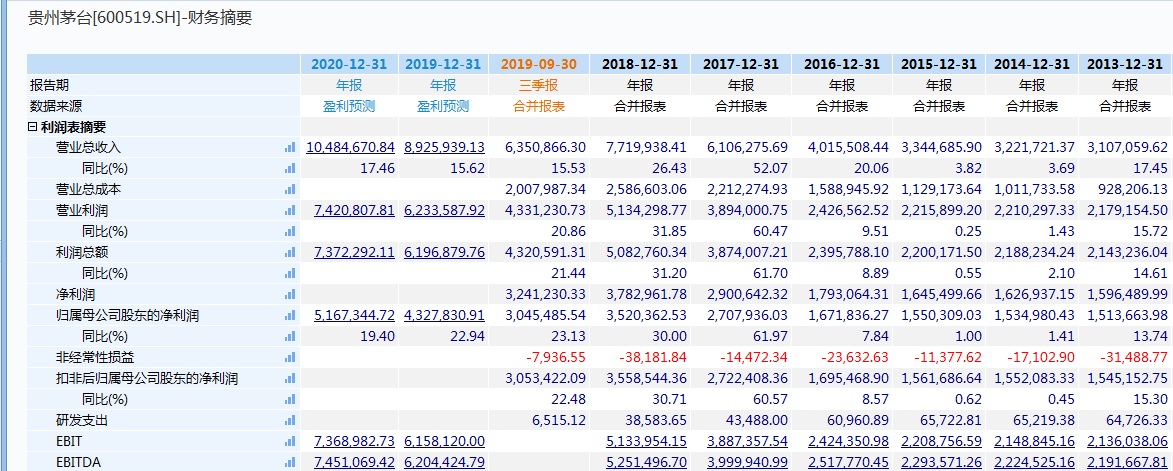Image resolution: width=1173 pixels, height=471 pixels.
Task: Open EBIT link 7,368,982.73
Action: click(355, 443)
